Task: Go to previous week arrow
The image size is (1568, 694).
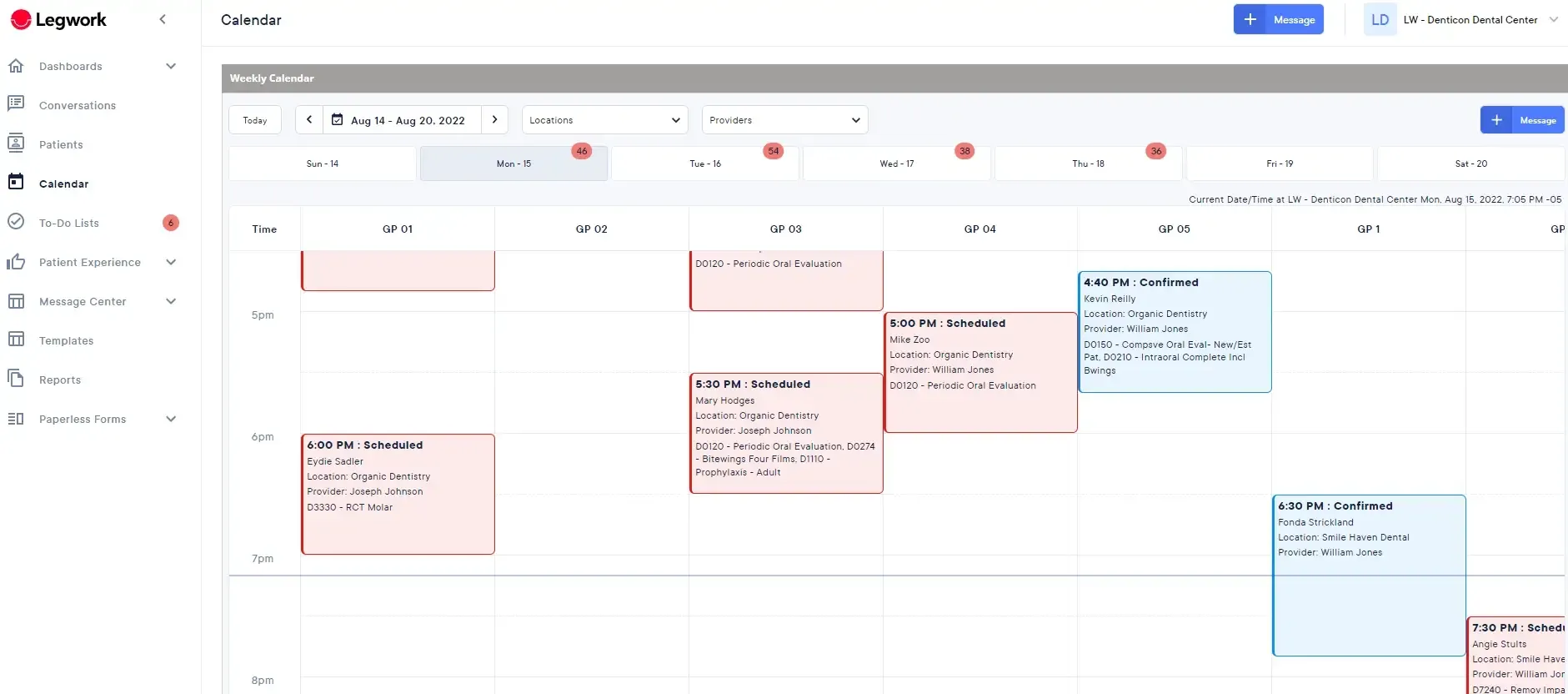Action: tap(309, 119)
